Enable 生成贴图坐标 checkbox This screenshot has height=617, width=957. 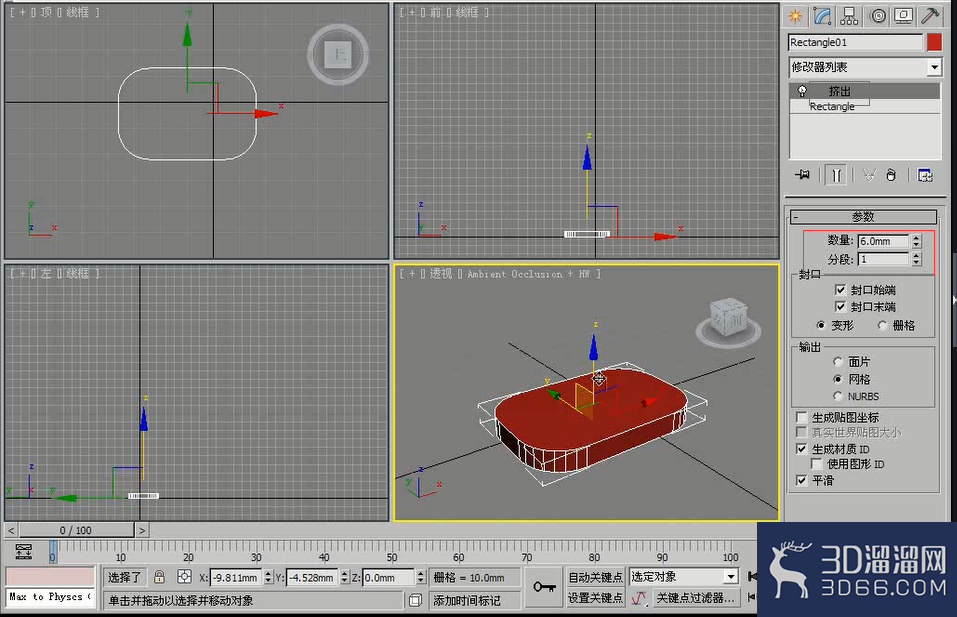pyautogui.click(x=802, y=417)
